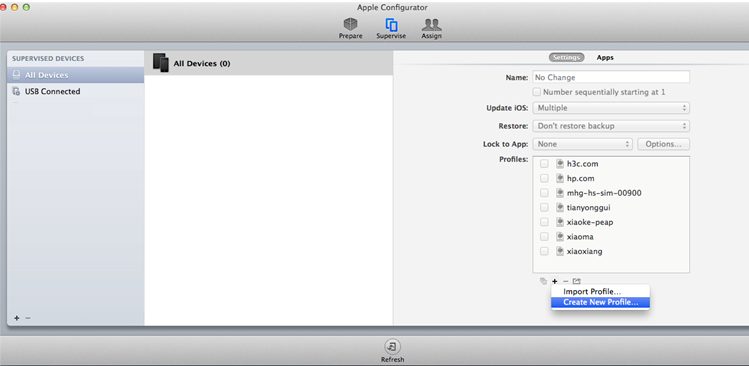This screenshot has width=749, height=366.
Task: Click the duplicate profile icon below list
Action: click(x=543, y=281)
